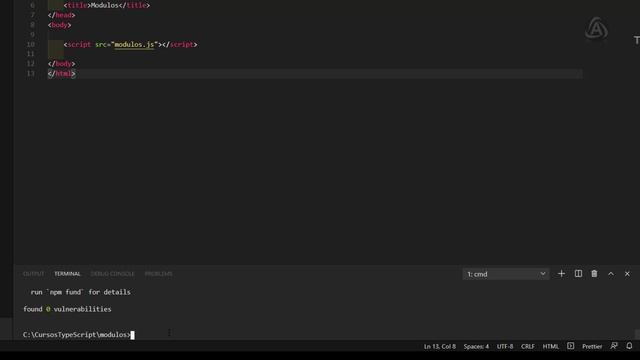This screenshot has height=360, width=640.
Task: Click the opening <body> tag
Action: [x=60, y=25]
